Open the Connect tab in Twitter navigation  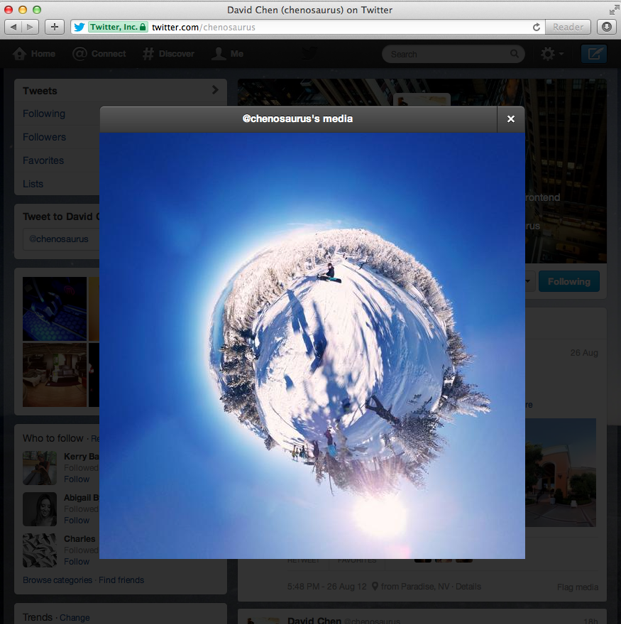coord(99,54)
